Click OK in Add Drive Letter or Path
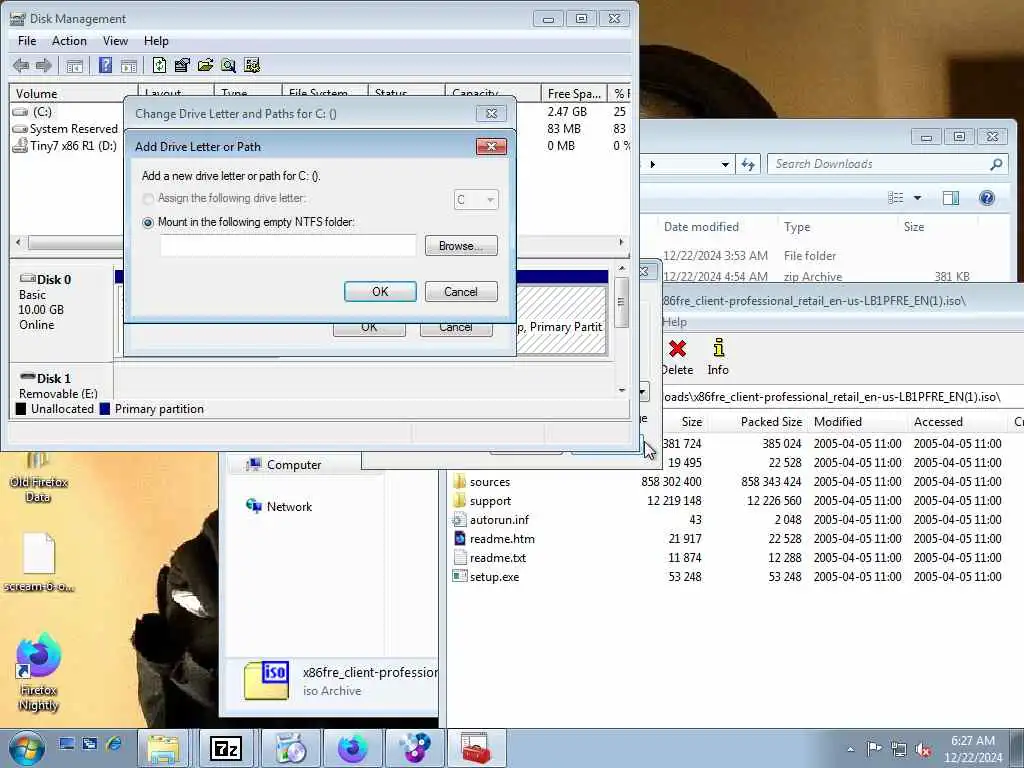This screenshot has width=1024, height=768. (x=380, y=292)
